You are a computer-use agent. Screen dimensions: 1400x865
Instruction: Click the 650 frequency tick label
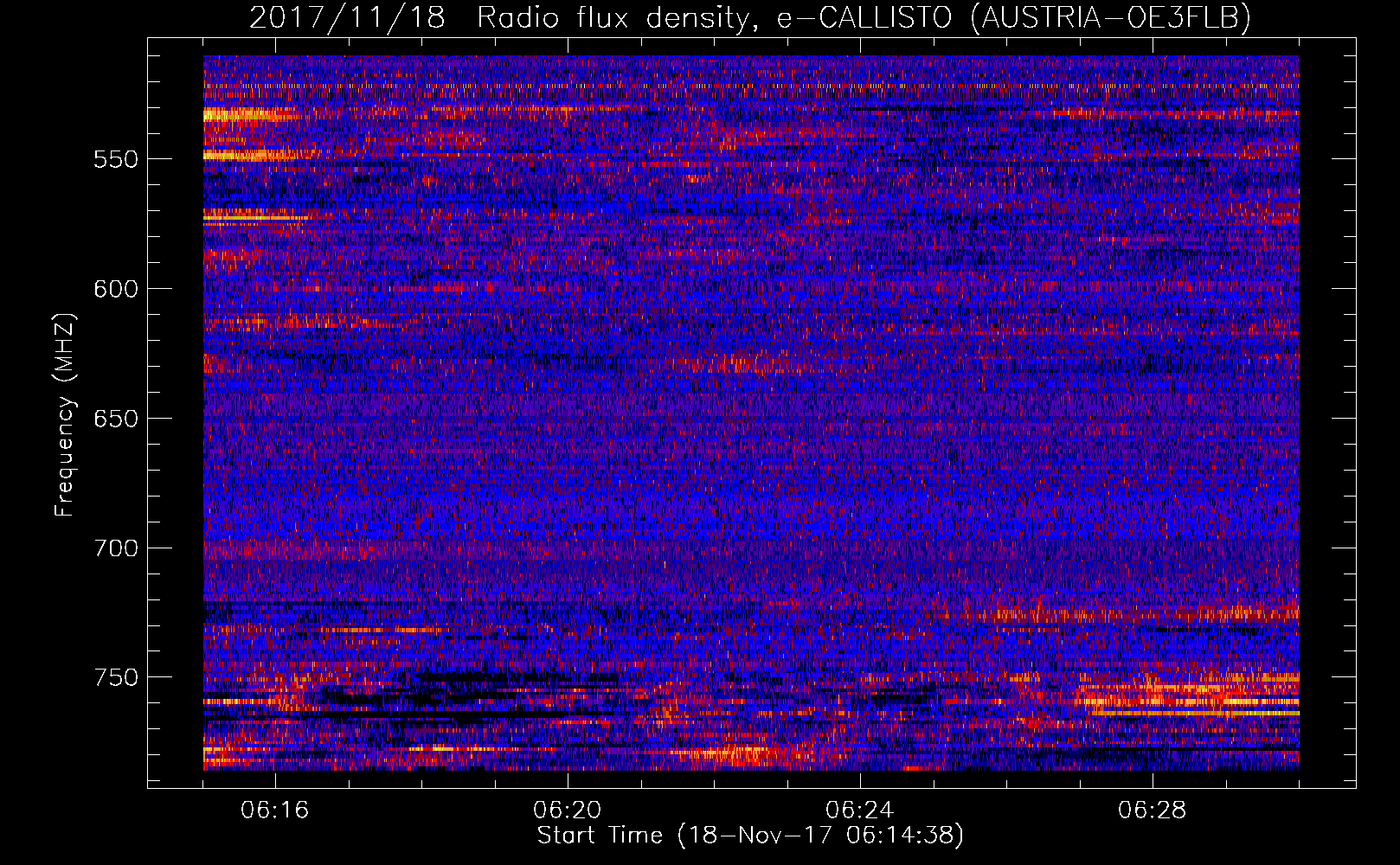click(116, 419)
